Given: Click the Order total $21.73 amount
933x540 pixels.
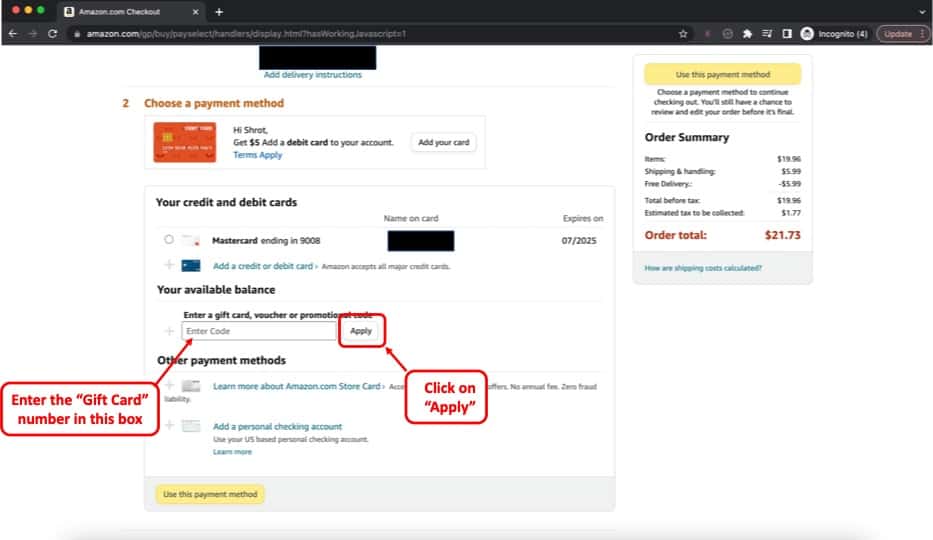Looking at the screenshot, I should (782, 235).
